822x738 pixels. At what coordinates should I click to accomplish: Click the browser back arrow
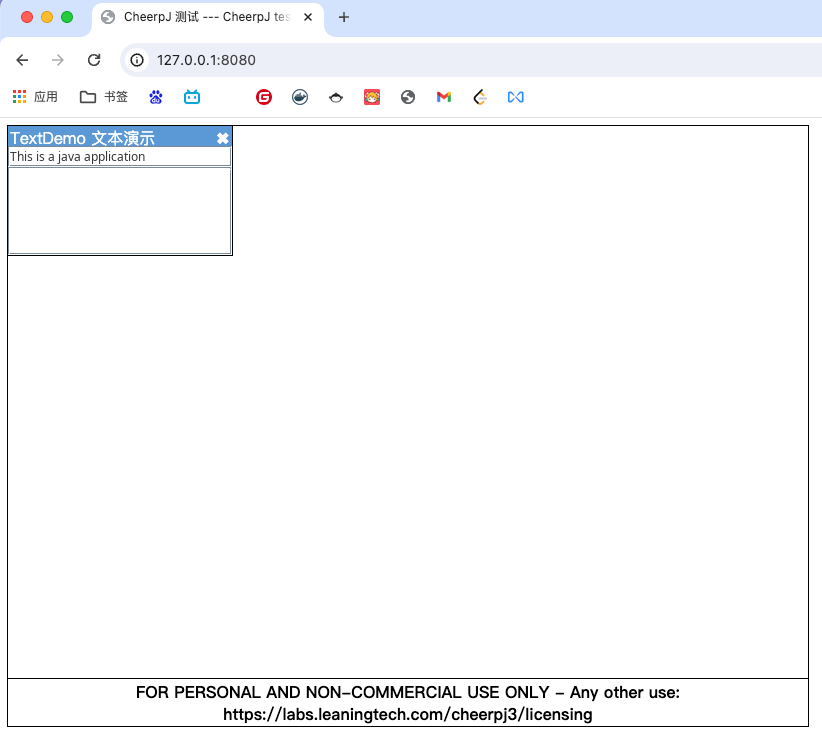click(x=22, y=60)
